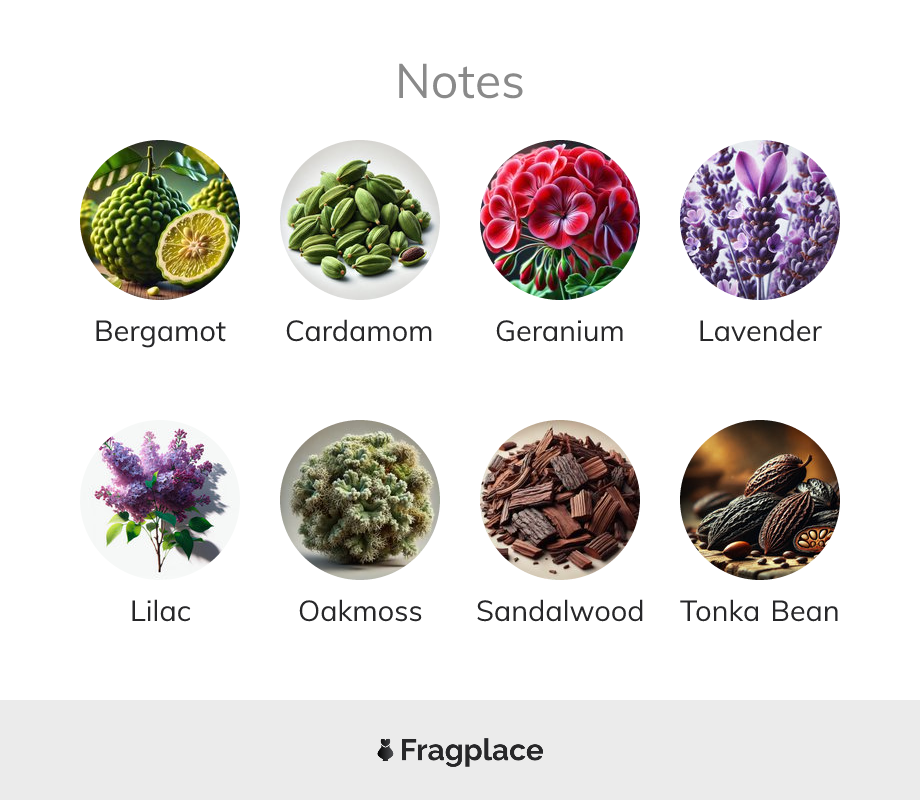Select the Lilac branch image
This screenshot has width=920, height=800.
pos(160,499)
